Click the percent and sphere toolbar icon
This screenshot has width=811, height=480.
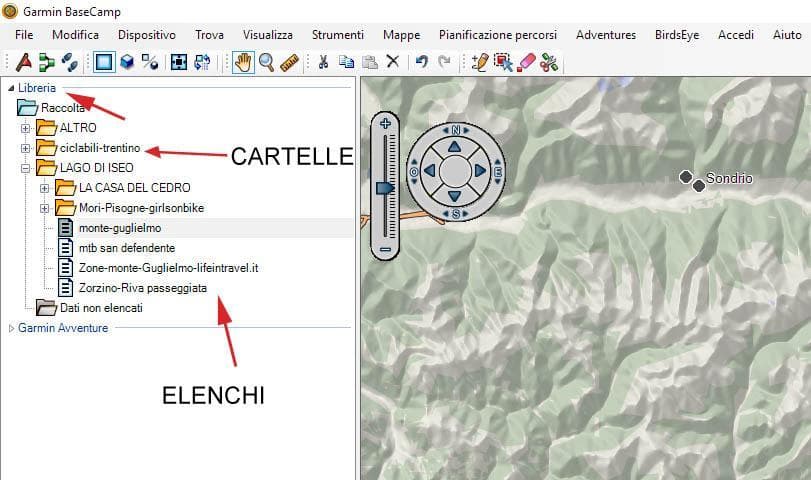[x=150, y=63]
